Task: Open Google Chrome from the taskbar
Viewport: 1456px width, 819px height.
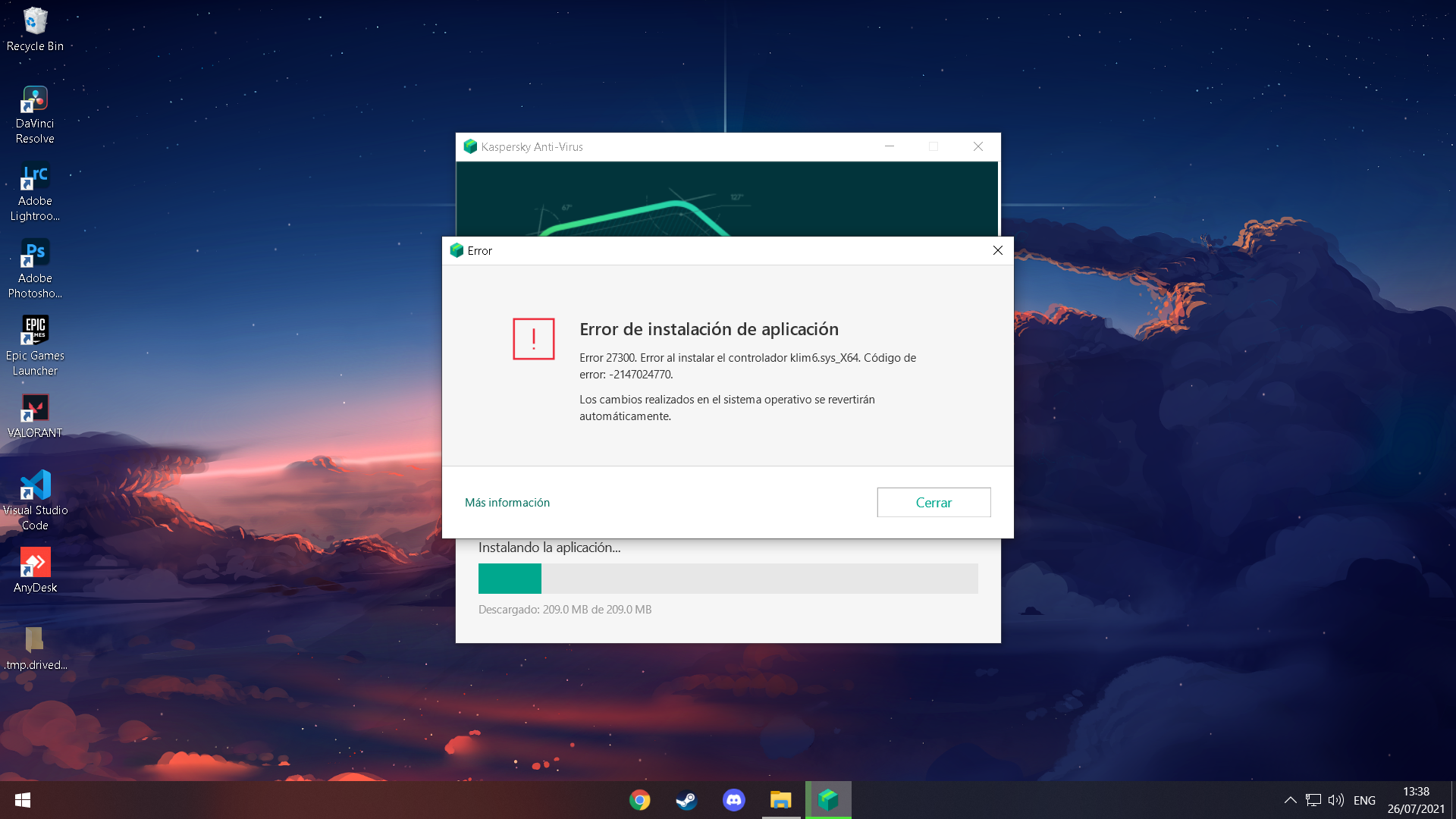Action: [x=639, y=800]
